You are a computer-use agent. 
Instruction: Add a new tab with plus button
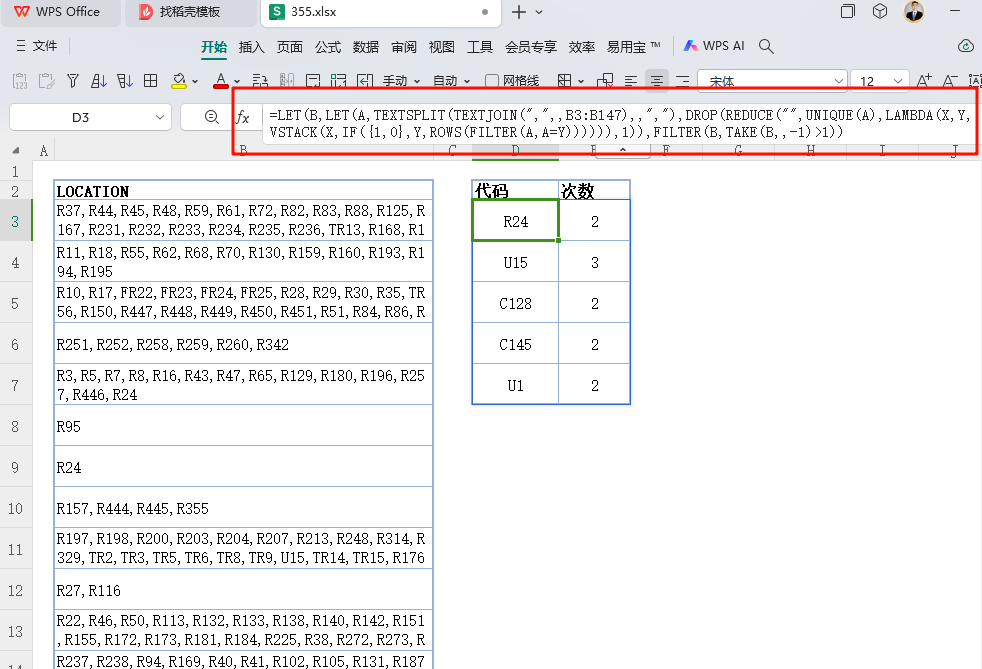[x=519, y=12]
